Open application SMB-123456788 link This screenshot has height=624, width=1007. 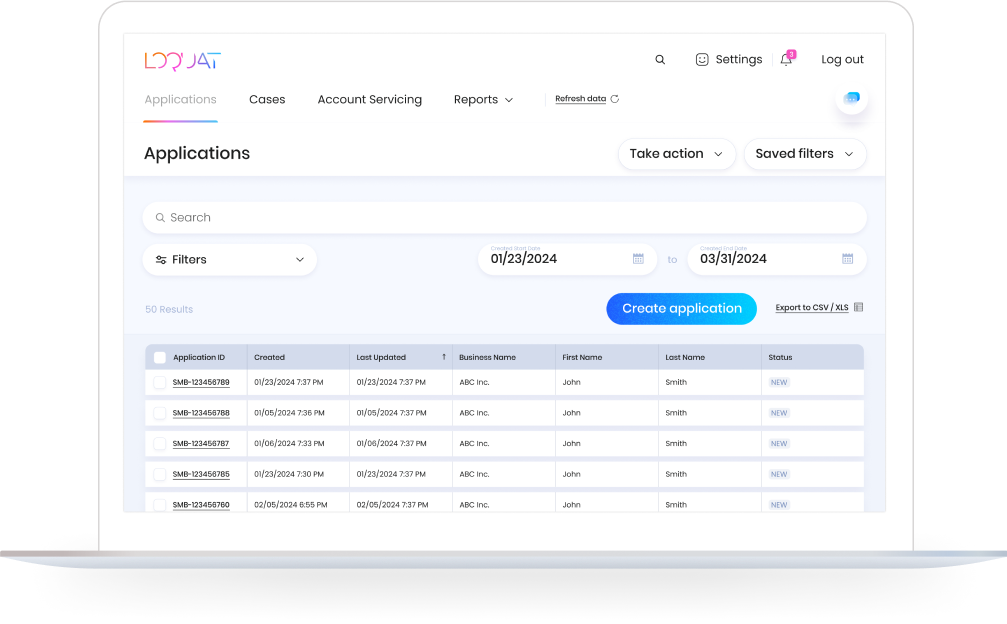pyautogui.click(x=201, y=413)
